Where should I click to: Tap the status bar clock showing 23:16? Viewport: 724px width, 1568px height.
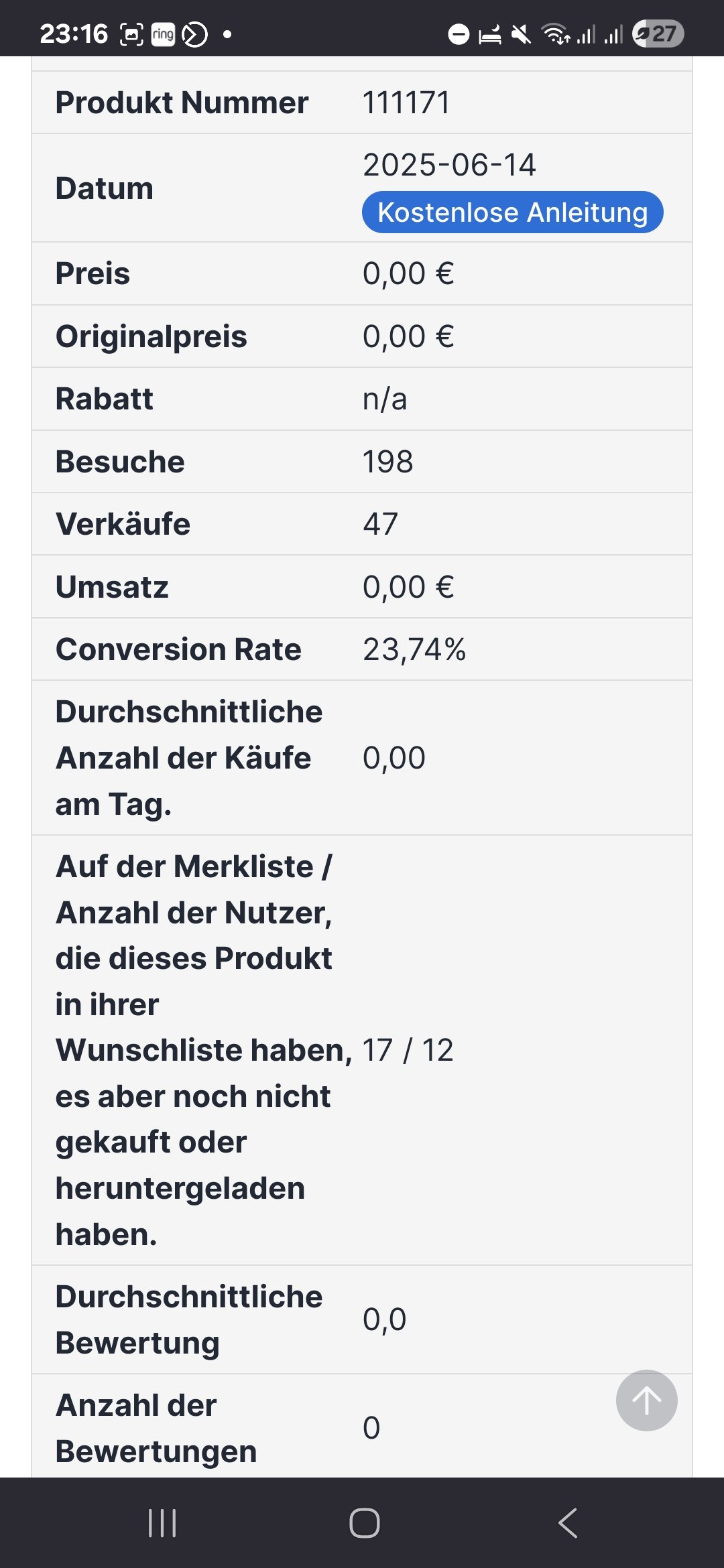[x=74, y=34]
